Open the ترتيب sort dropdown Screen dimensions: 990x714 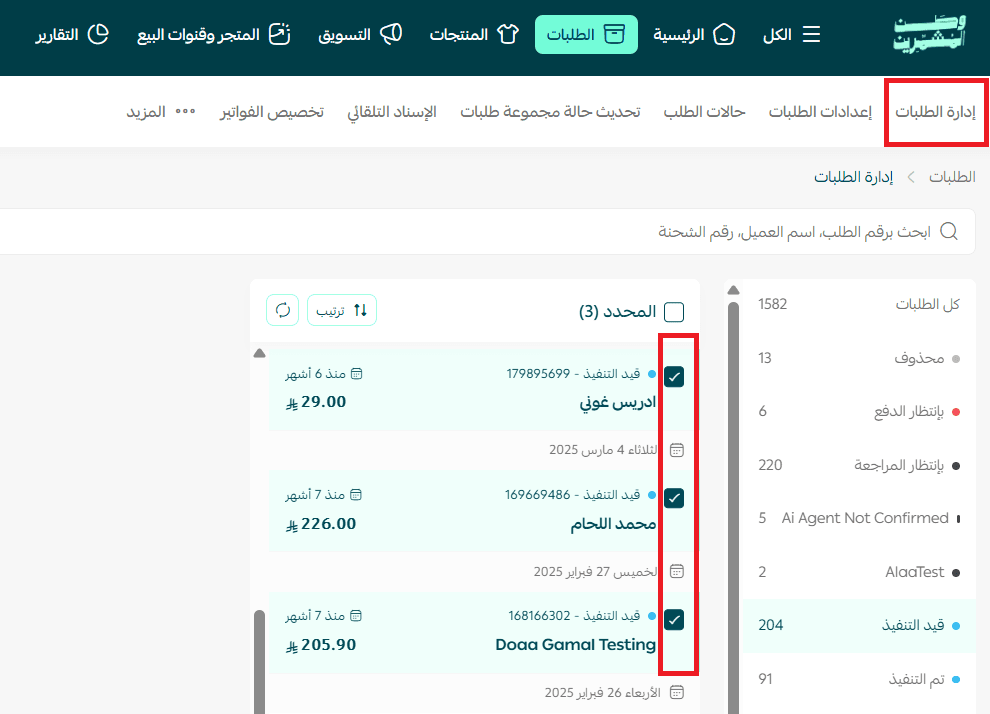pos(342,310)
